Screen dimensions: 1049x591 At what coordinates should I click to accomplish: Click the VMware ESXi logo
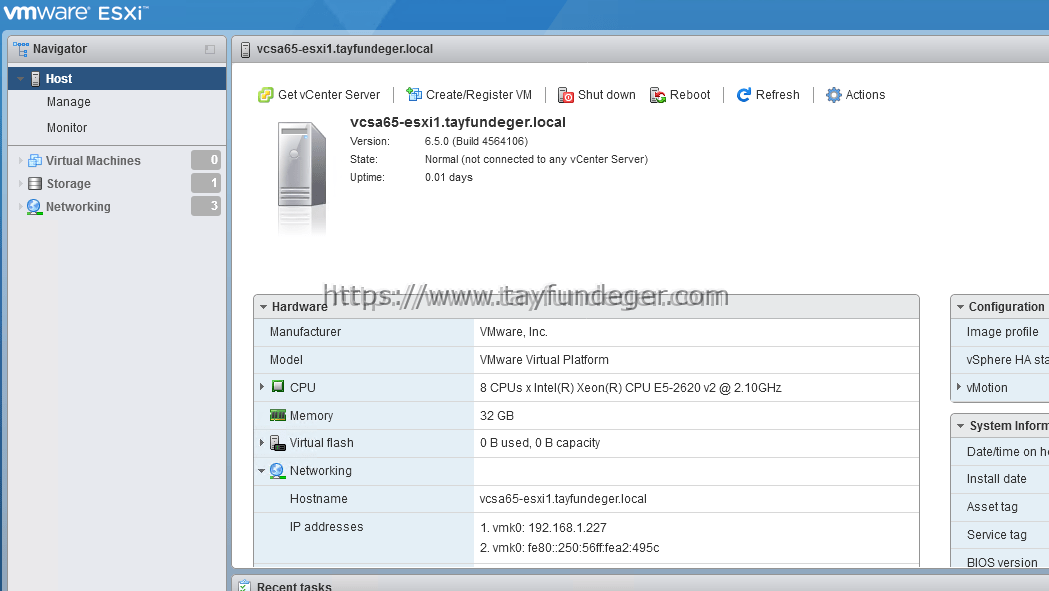point(76,12)
